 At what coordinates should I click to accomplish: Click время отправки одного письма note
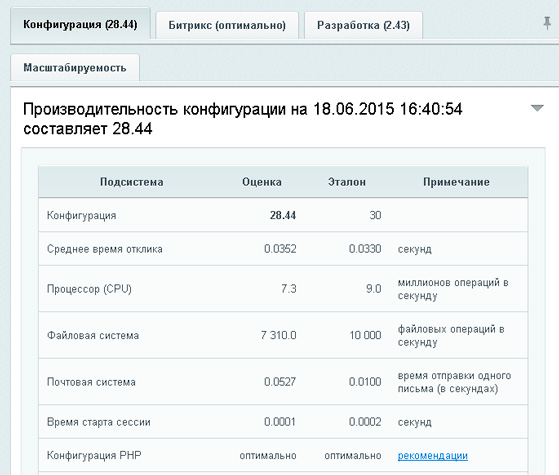(454, 382)
